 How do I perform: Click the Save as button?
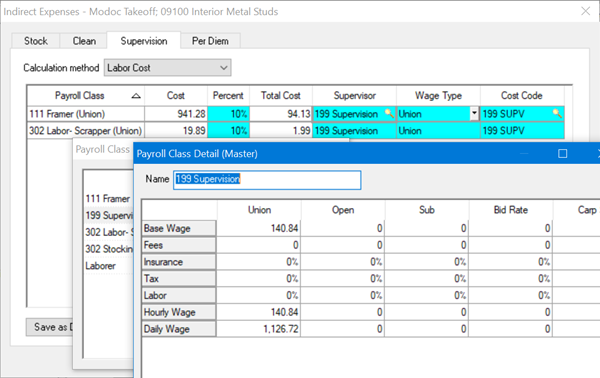point(50,327)
